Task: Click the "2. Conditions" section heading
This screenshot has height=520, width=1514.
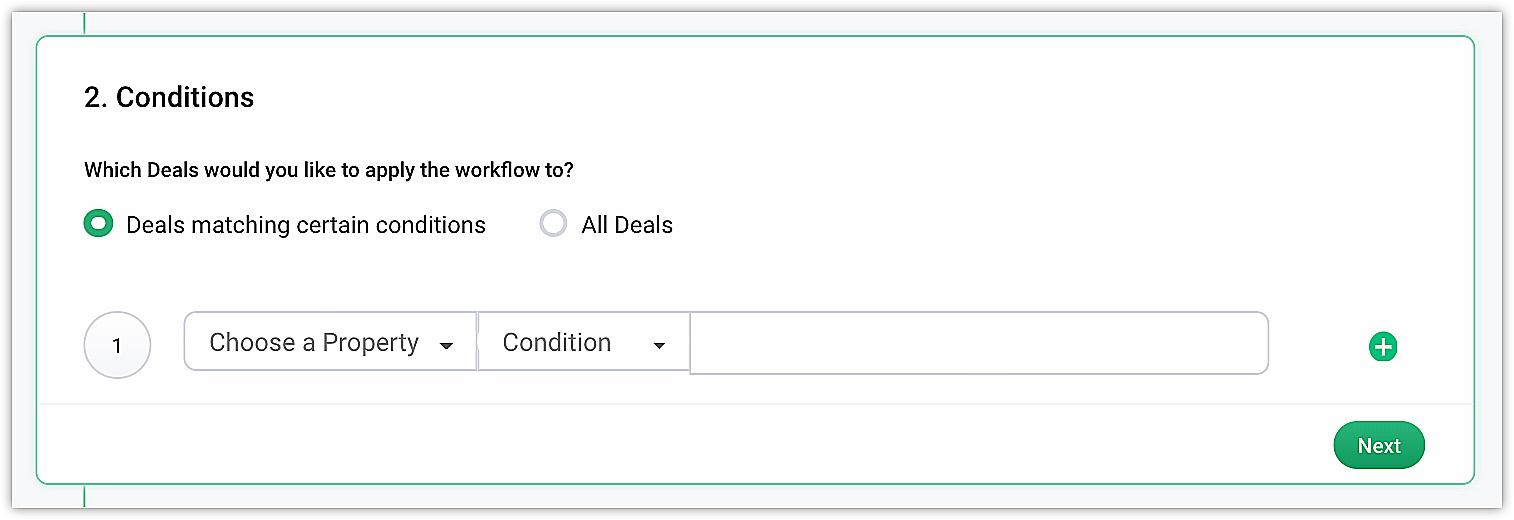Action: (169, 97)
